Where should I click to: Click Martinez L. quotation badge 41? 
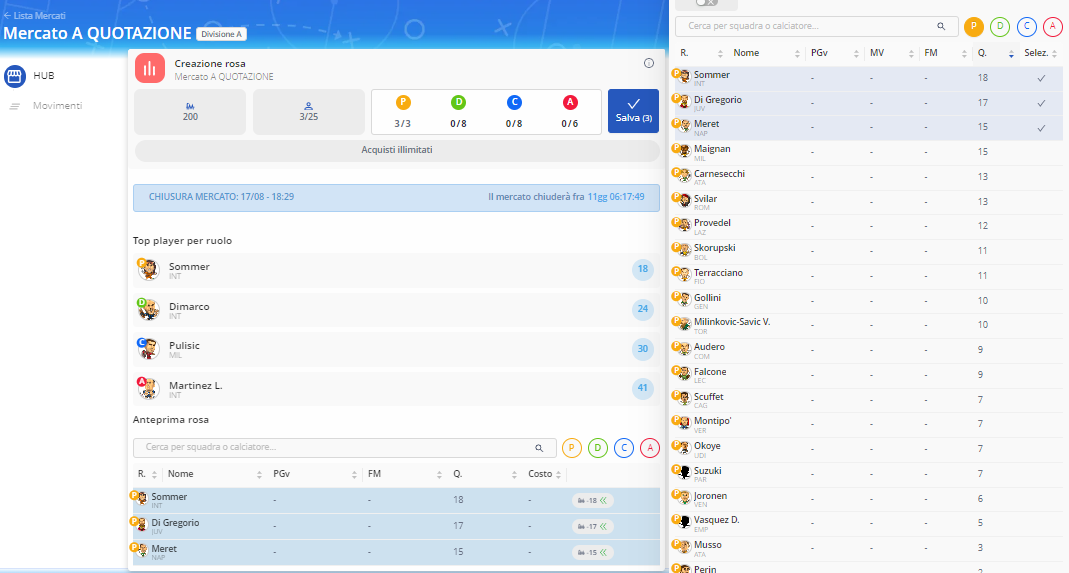tap(642, 388)
